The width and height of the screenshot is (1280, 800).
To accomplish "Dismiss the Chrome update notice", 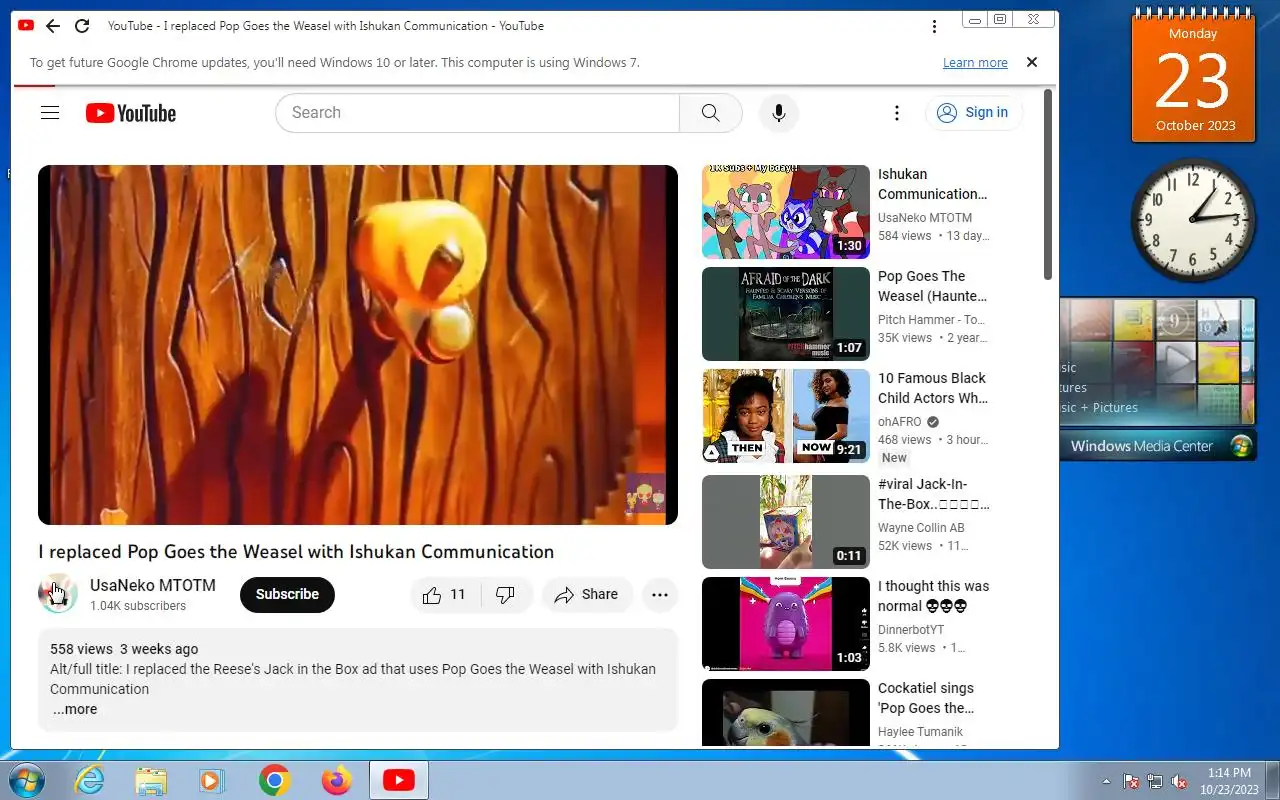I will coord(1032,62).
